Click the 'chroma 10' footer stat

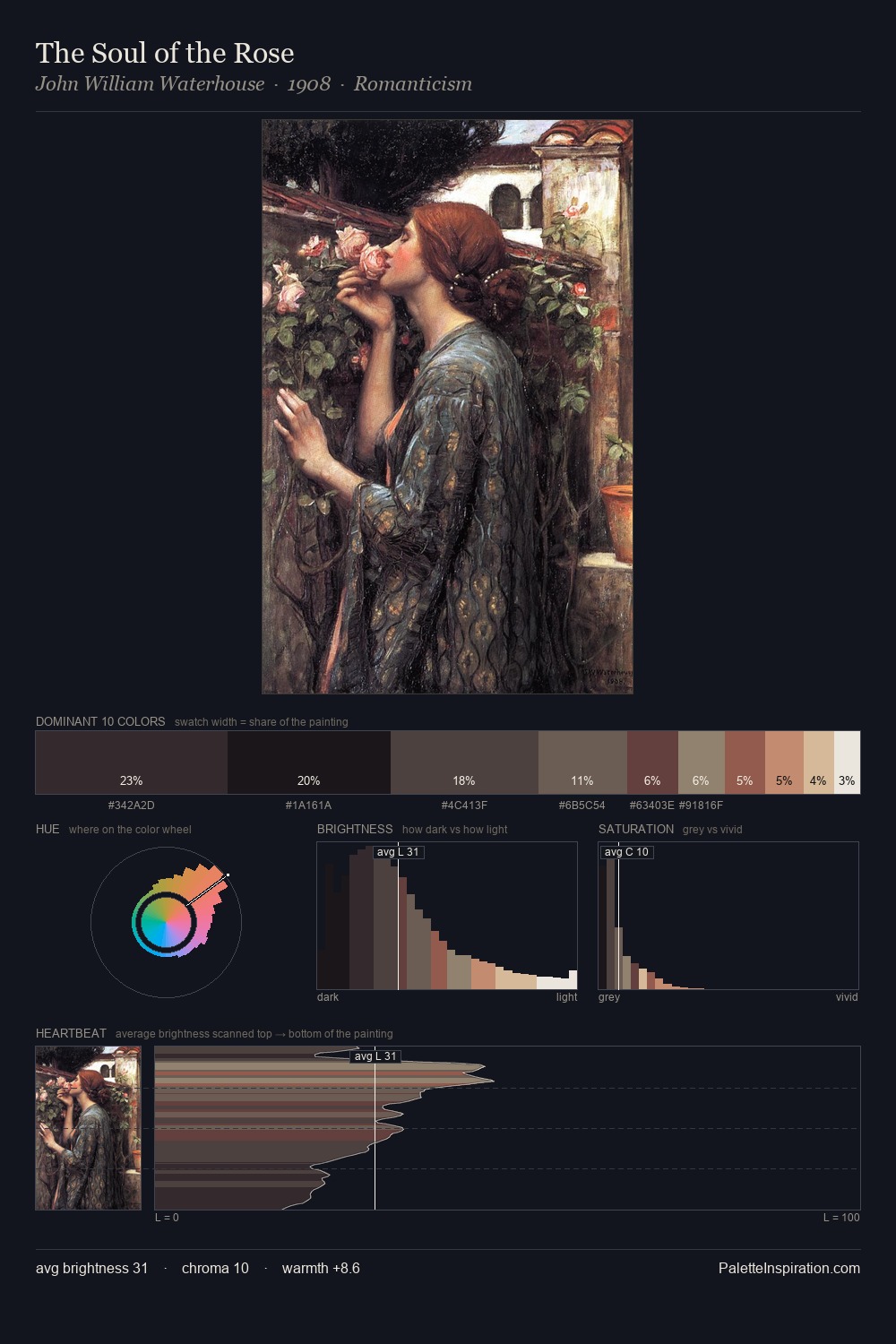[215, 1268]
